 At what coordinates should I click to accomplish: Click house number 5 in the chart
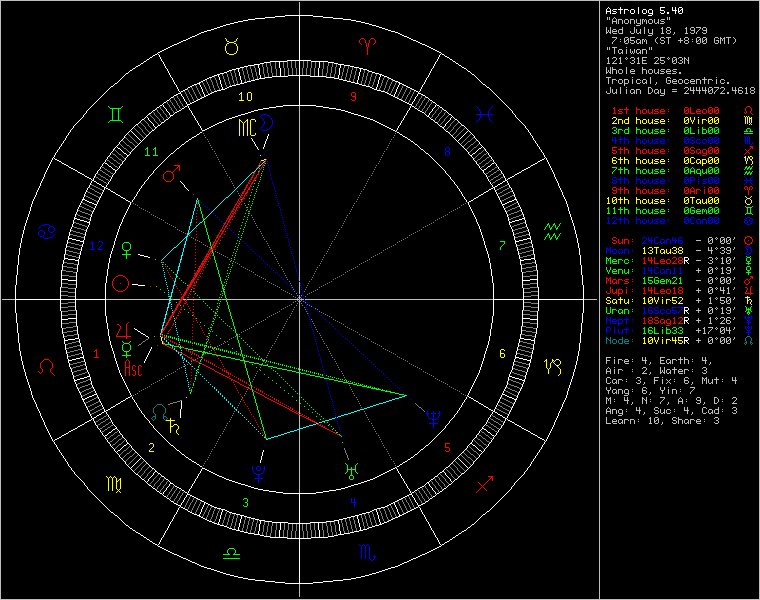click(x=447, y=448)
